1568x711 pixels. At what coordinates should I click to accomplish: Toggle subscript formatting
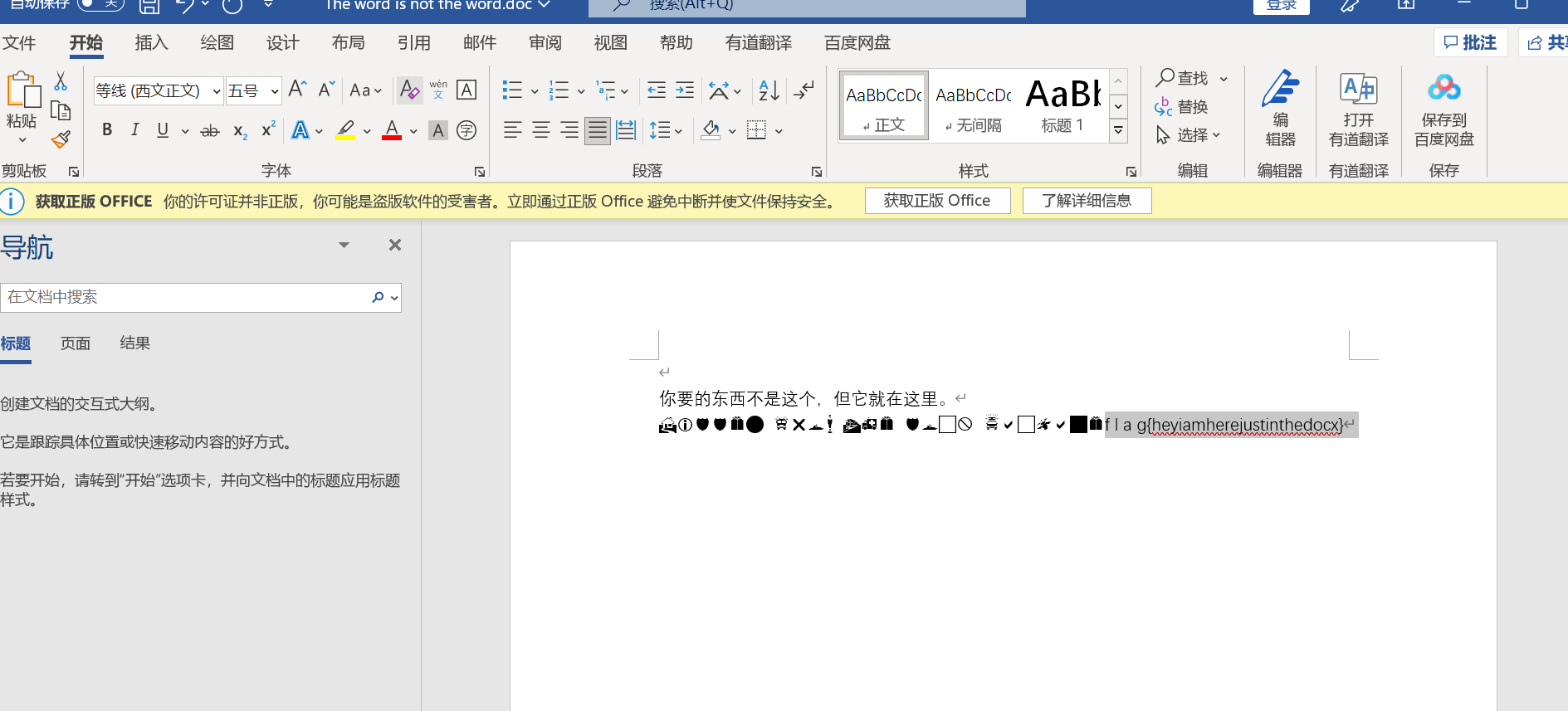[240, 130]
